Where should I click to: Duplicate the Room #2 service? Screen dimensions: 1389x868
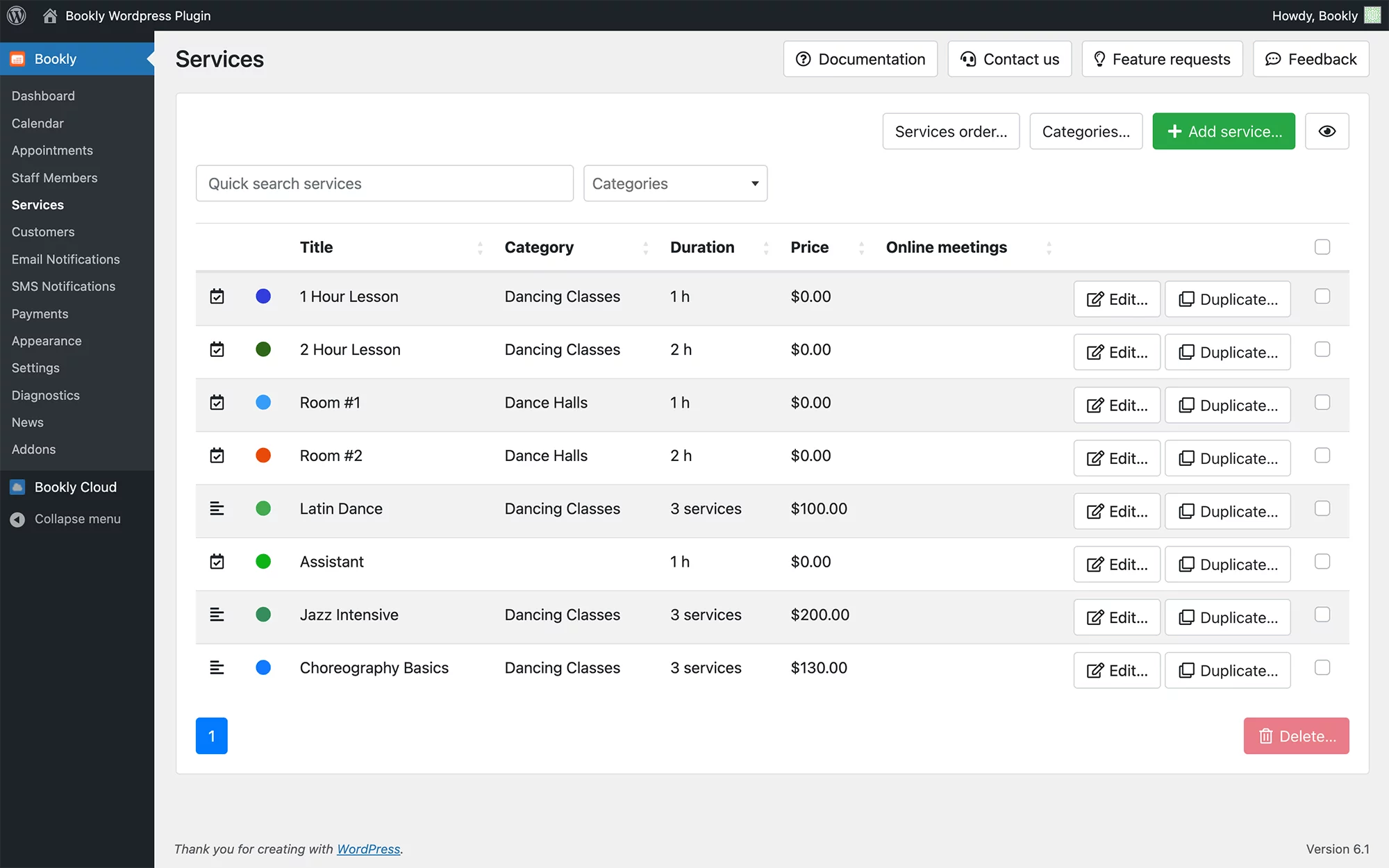[1228, 458]
